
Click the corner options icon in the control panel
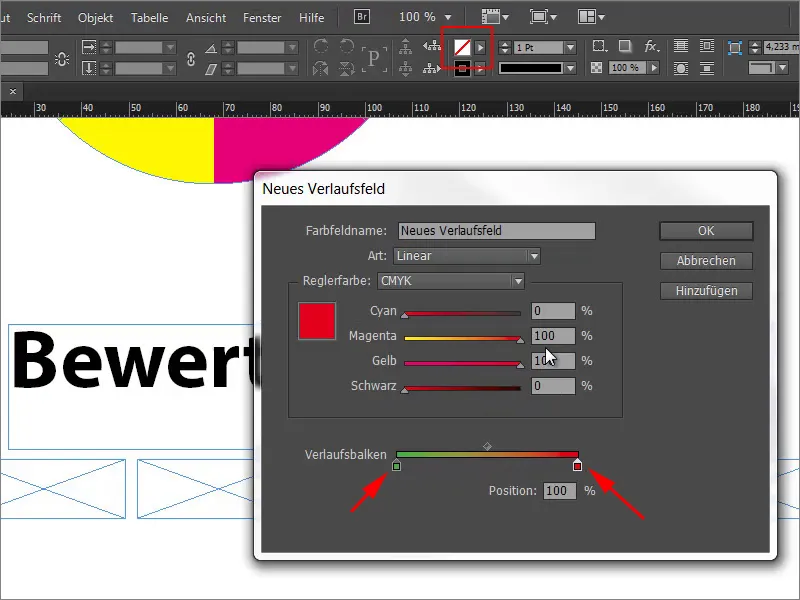click(x=598, y=46)
